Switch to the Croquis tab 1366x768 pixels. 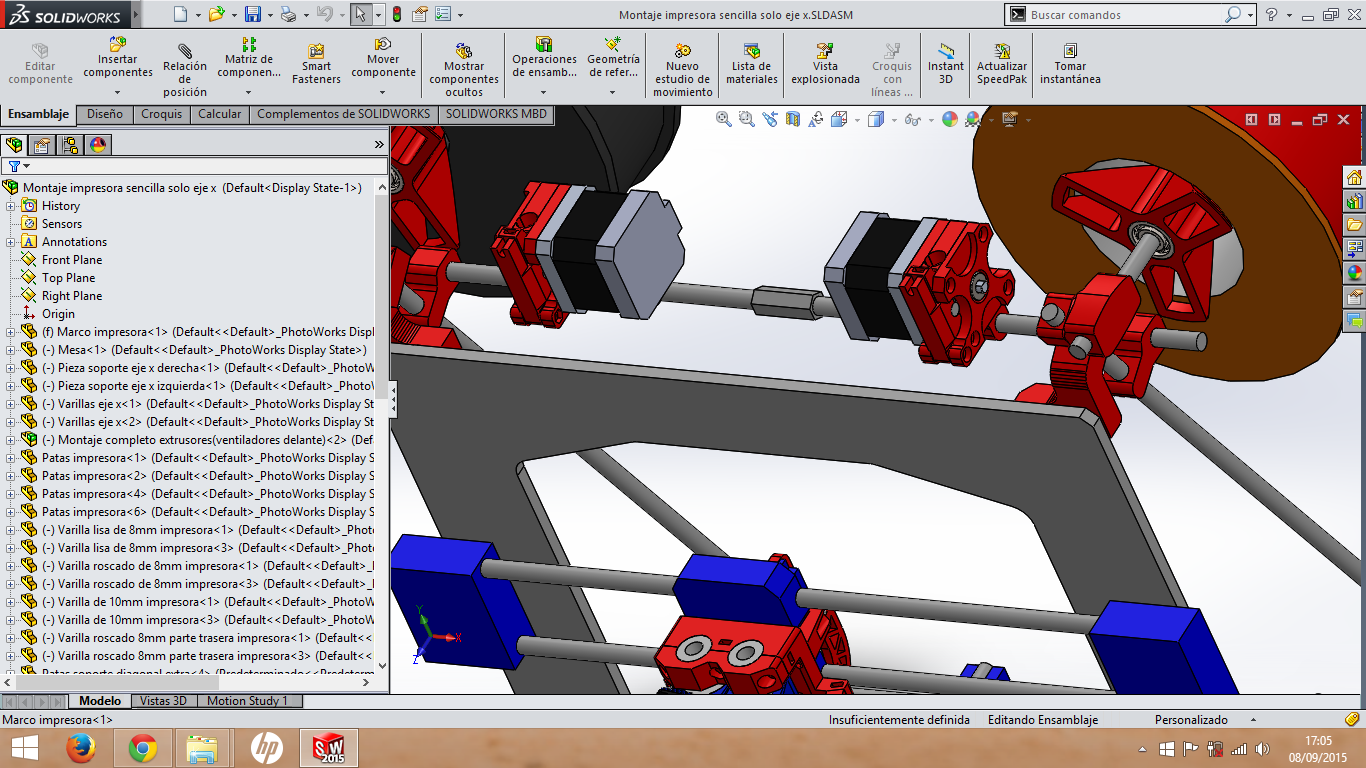[x=162, y=114]
